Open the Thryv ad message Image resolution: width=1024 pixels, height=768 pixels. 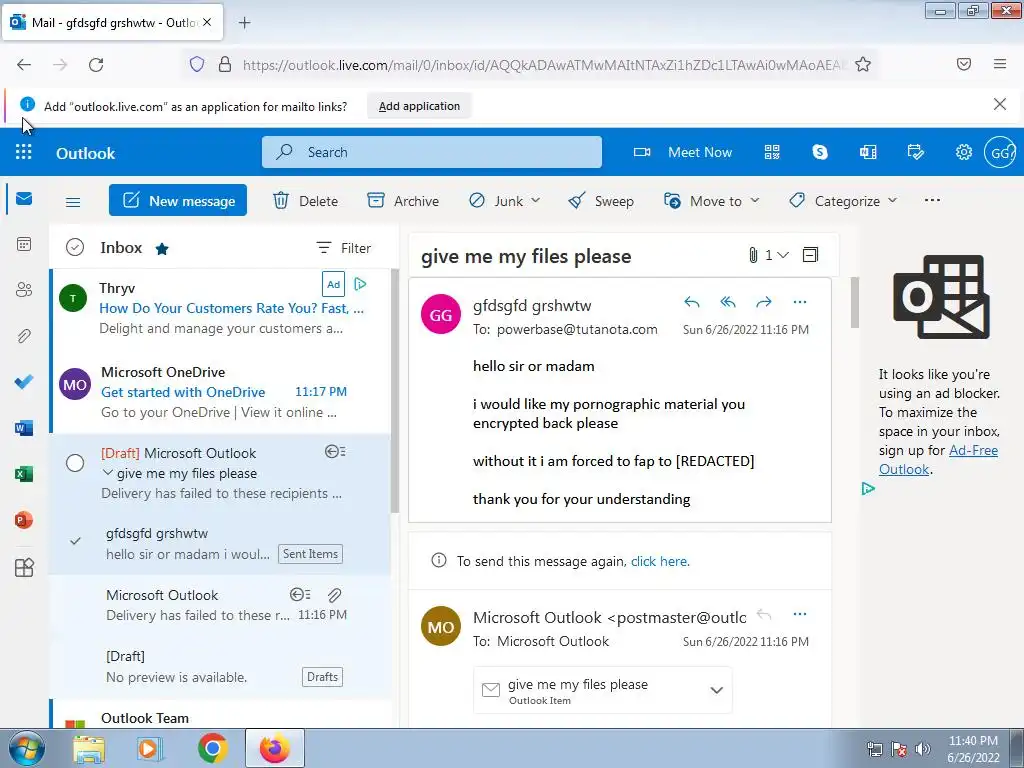click(221, 308)
